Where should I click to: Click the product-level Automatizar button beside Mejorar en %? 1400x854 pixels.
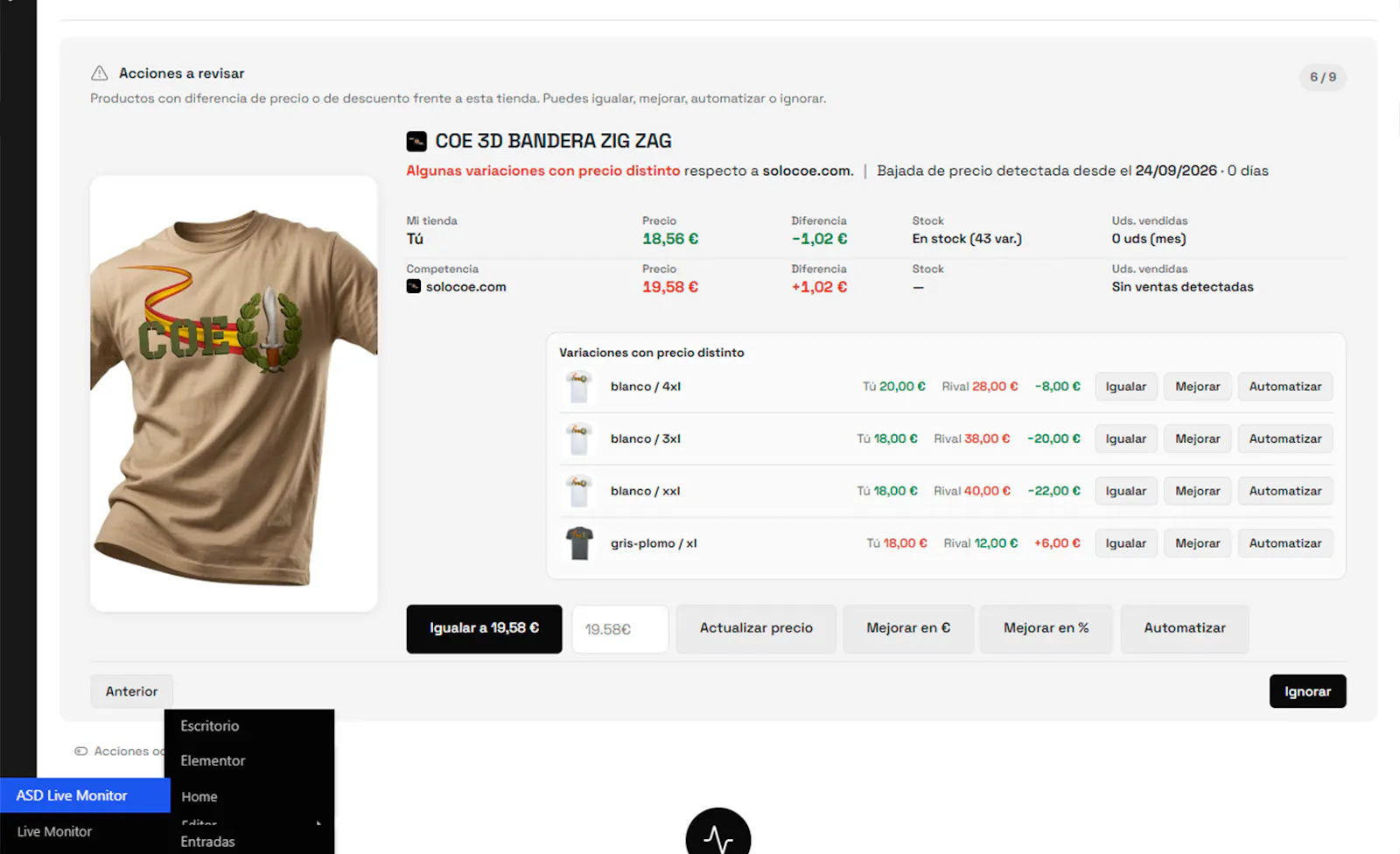(x=1185, y=629)
